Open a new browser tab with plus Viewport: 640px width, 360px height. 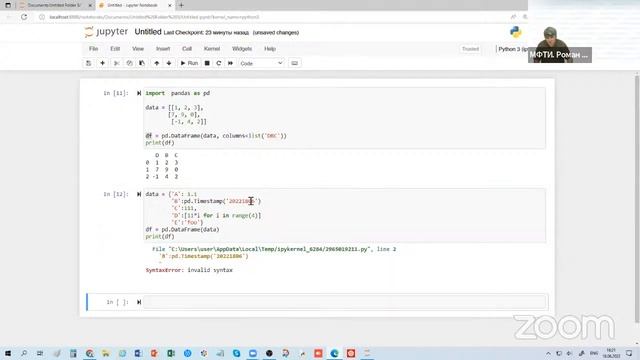pyautogui.click(x=181, y=5)
